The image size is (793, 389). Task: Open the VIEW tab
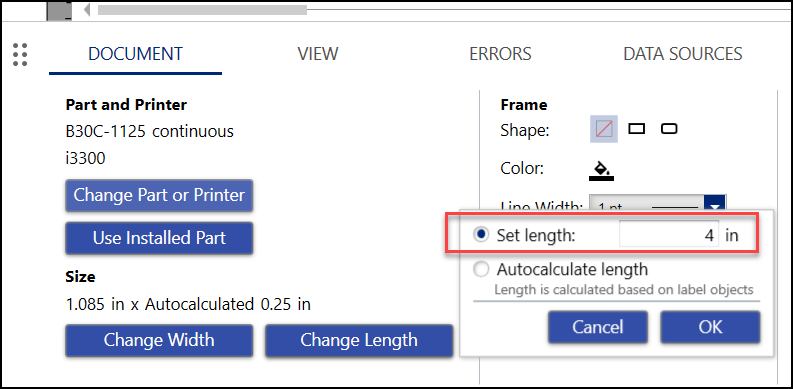pyautogui.click(x=318, y=54)
